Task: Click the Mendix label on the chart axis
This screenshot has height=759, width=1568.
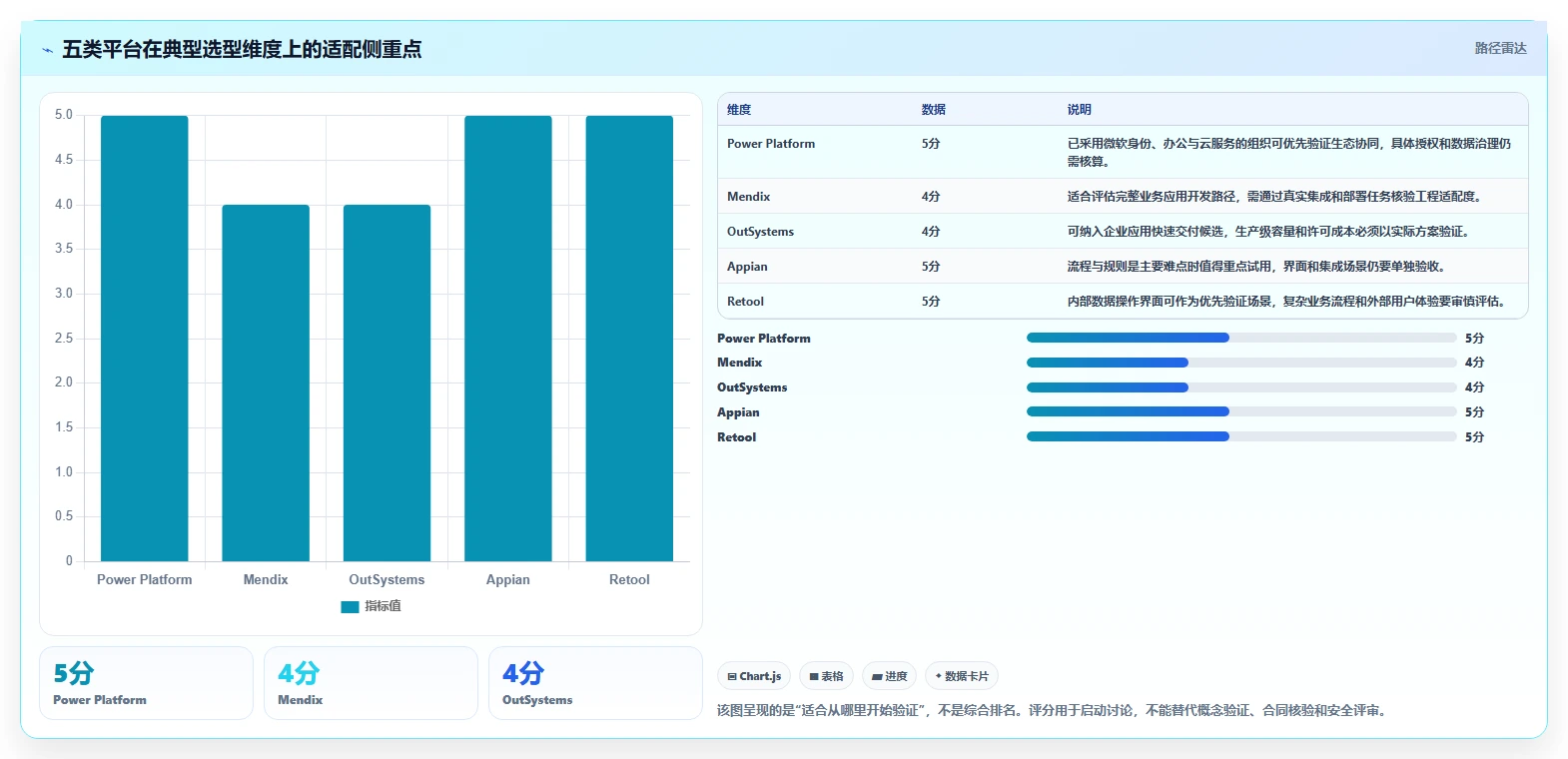Action: 266,579
